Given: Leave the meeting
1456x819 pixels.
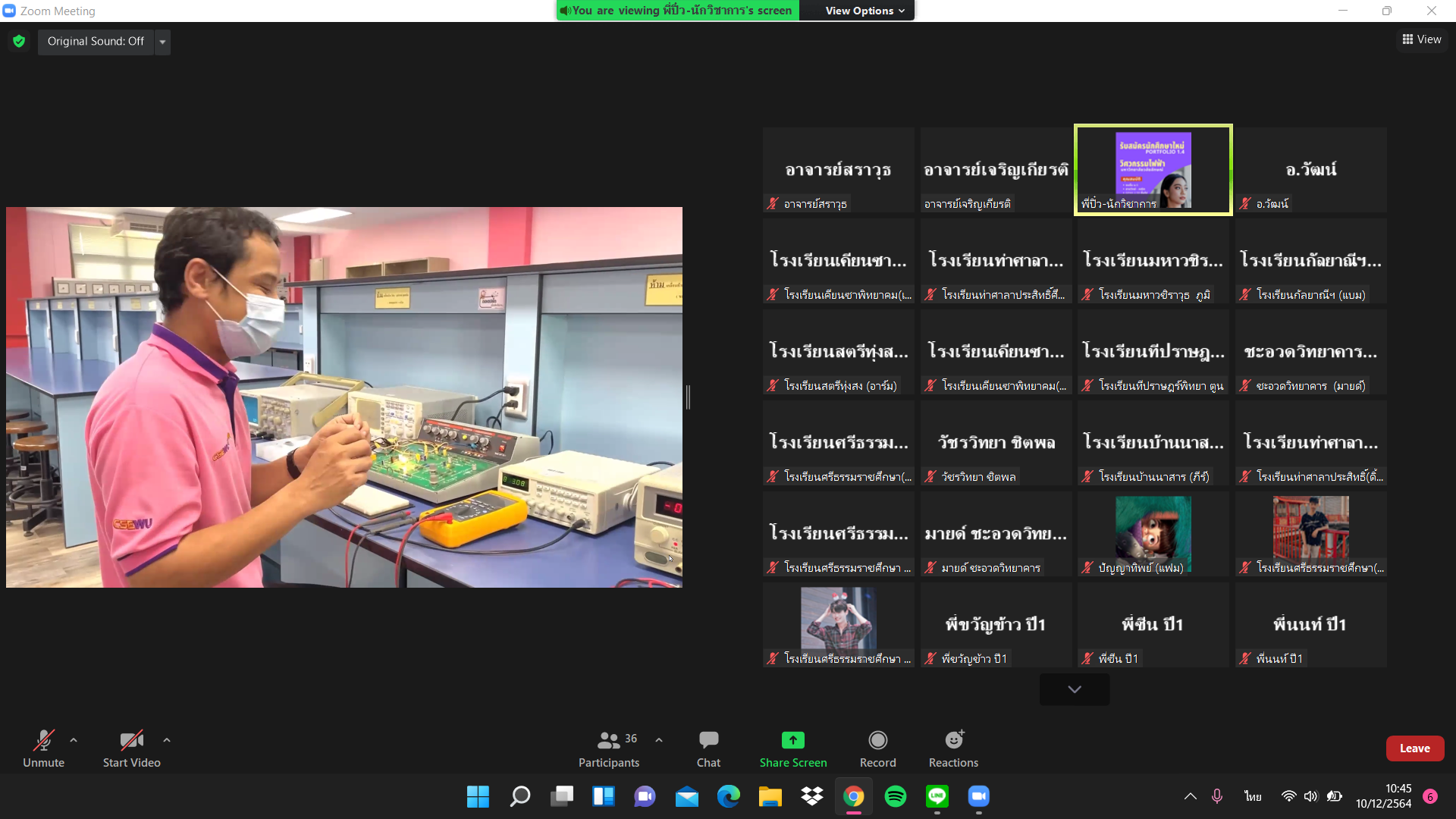Looking at the screenshot, I should pyautogui.click(x=1414, y=748).
